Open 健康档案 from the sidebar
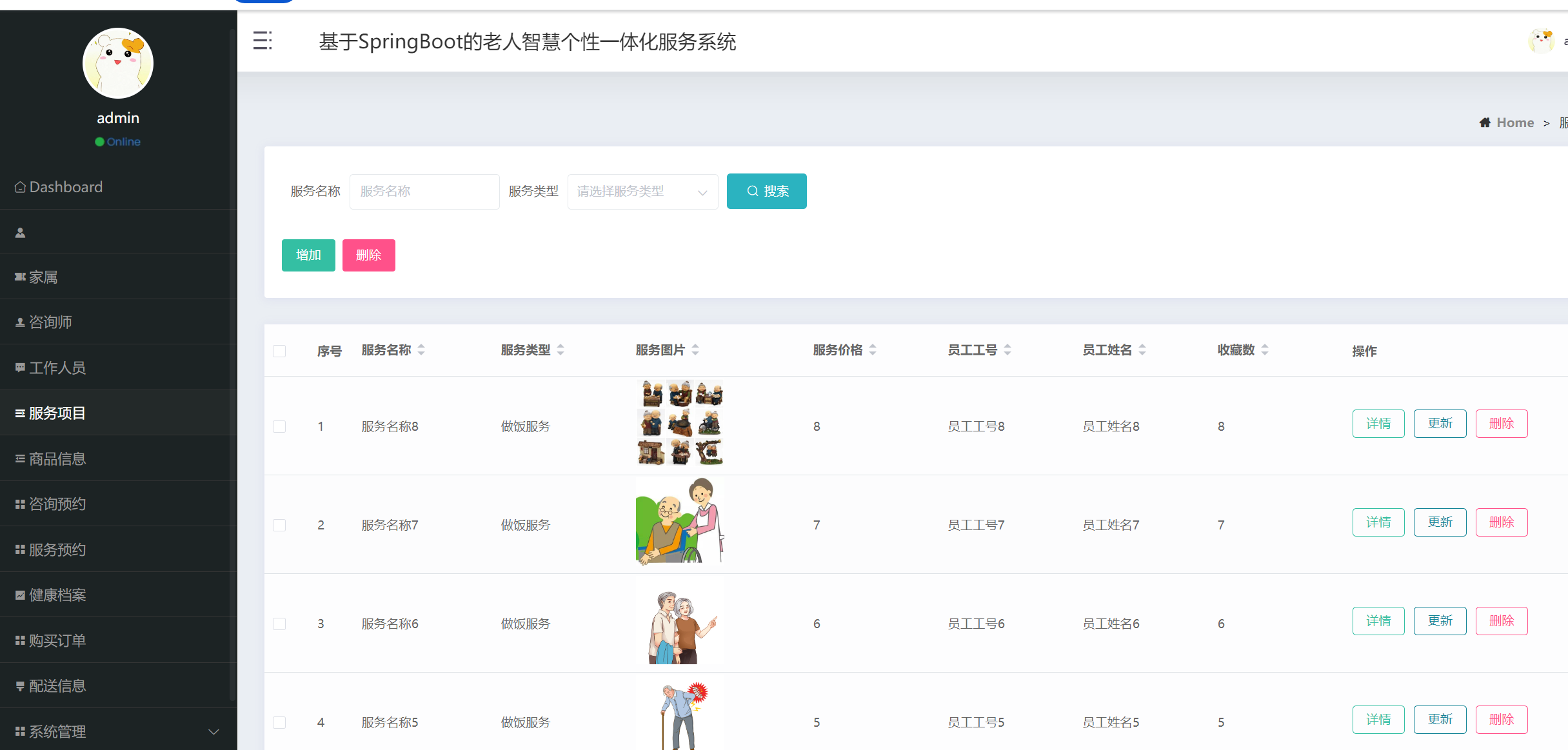The image size is (1568, 750). [57, 595]
